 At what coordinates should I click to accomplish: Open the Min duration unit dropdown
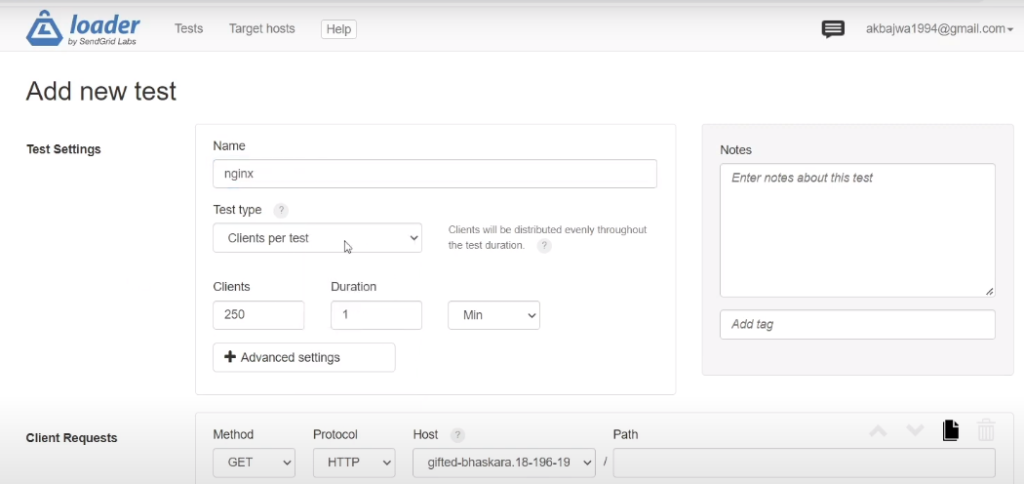(493, 315)
